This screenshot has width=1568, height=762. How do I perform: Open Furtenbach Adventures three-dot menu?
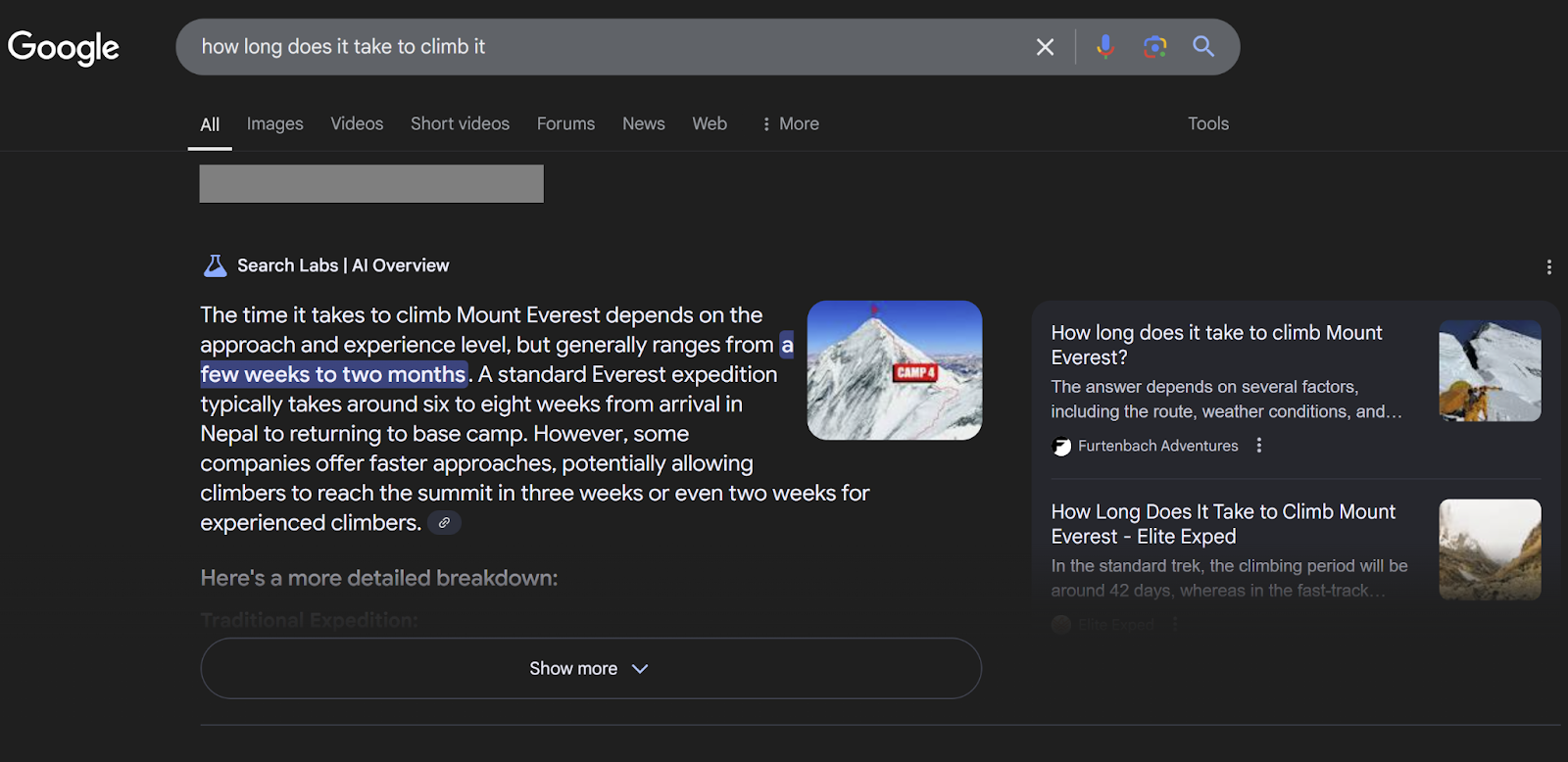(1259, 446)
